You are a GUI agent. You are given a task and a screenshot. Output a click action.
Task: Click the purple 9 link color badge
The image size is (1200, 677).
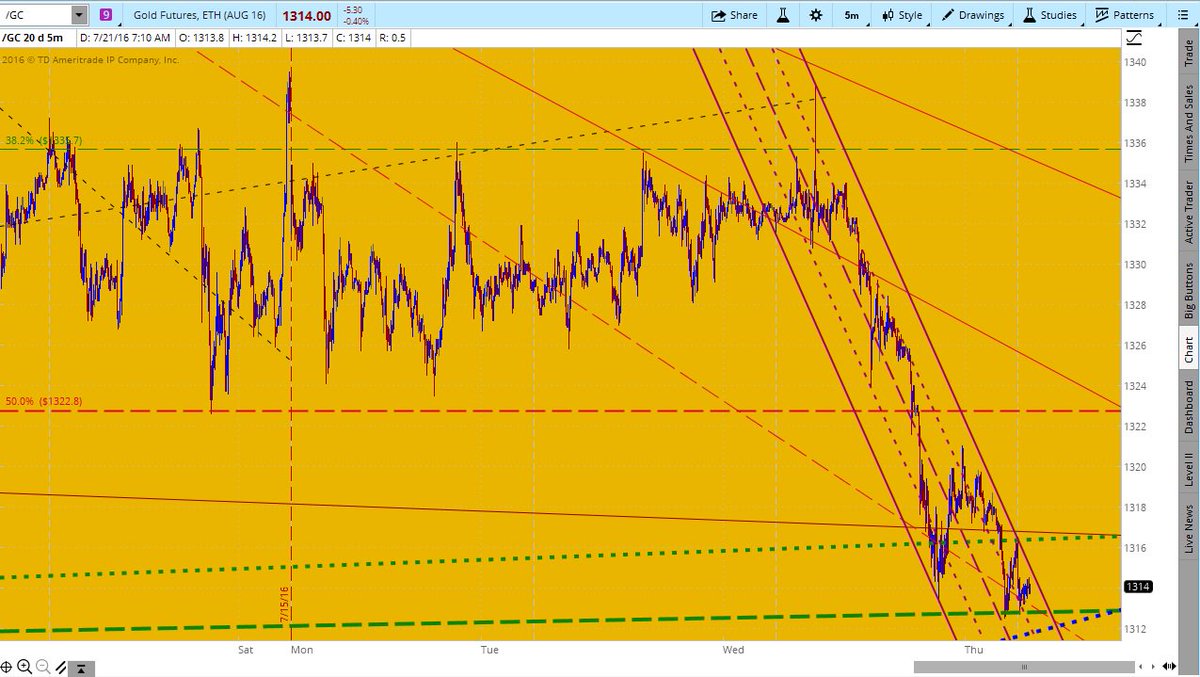point(105,15)
